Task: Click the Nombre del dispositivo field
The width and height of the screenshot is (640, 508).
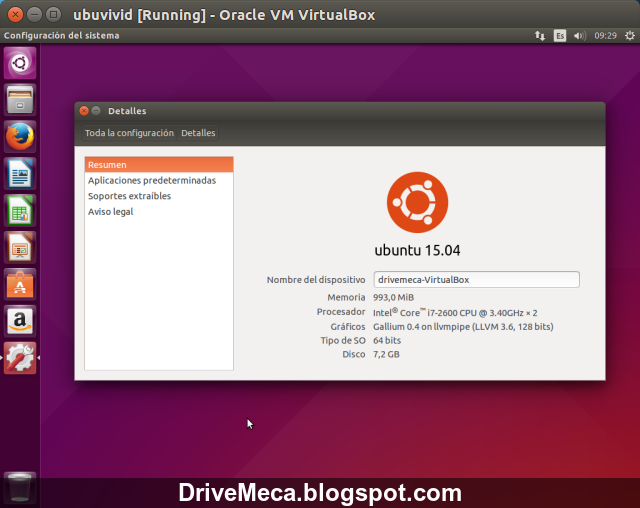Action: point(476,280)
